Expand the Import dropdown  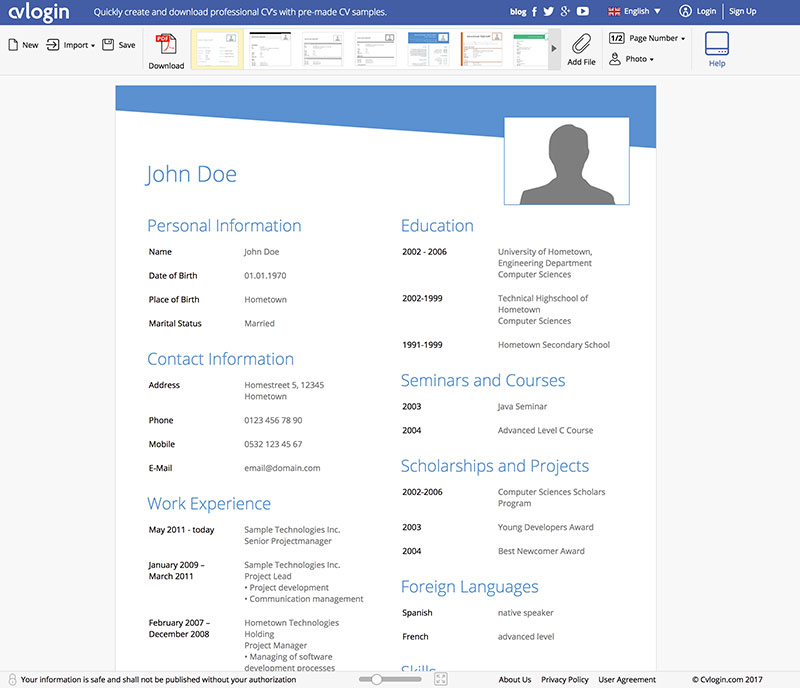70,45
